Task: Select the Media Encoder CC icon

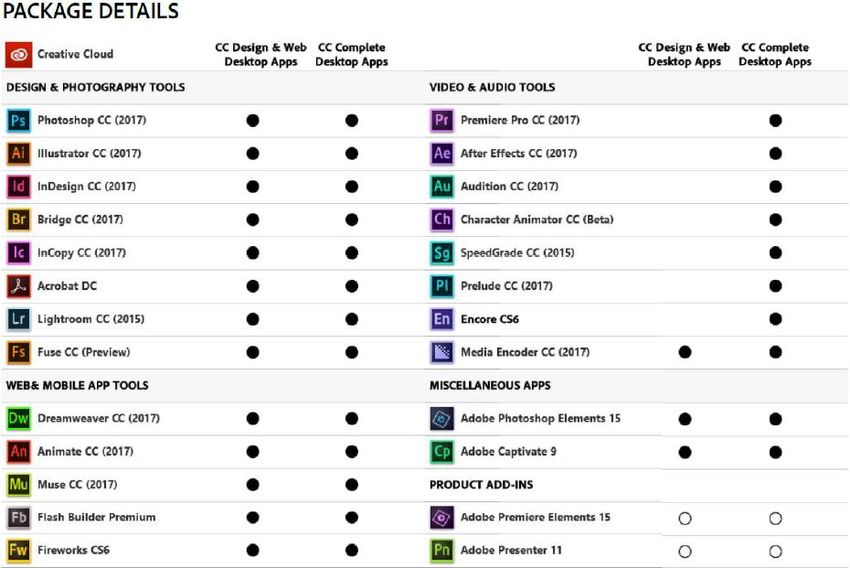Action: click(442, 352)
